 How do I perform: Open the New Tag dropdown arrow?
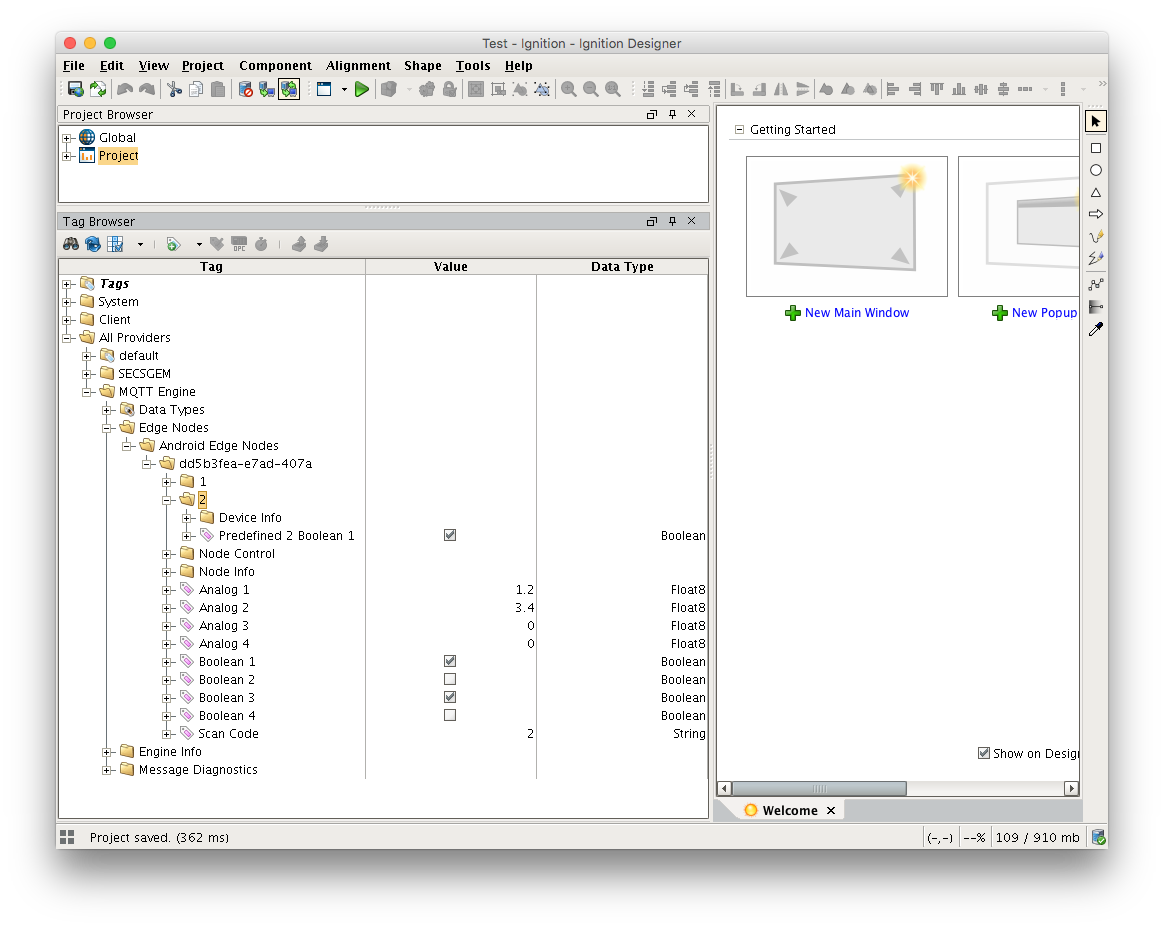click(199, 244)
